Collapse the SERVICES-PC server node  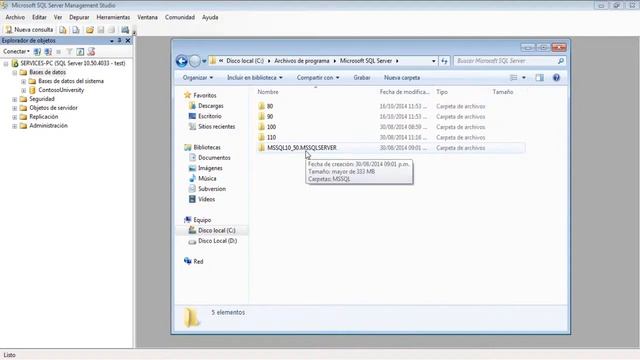[x=6, y=64]
